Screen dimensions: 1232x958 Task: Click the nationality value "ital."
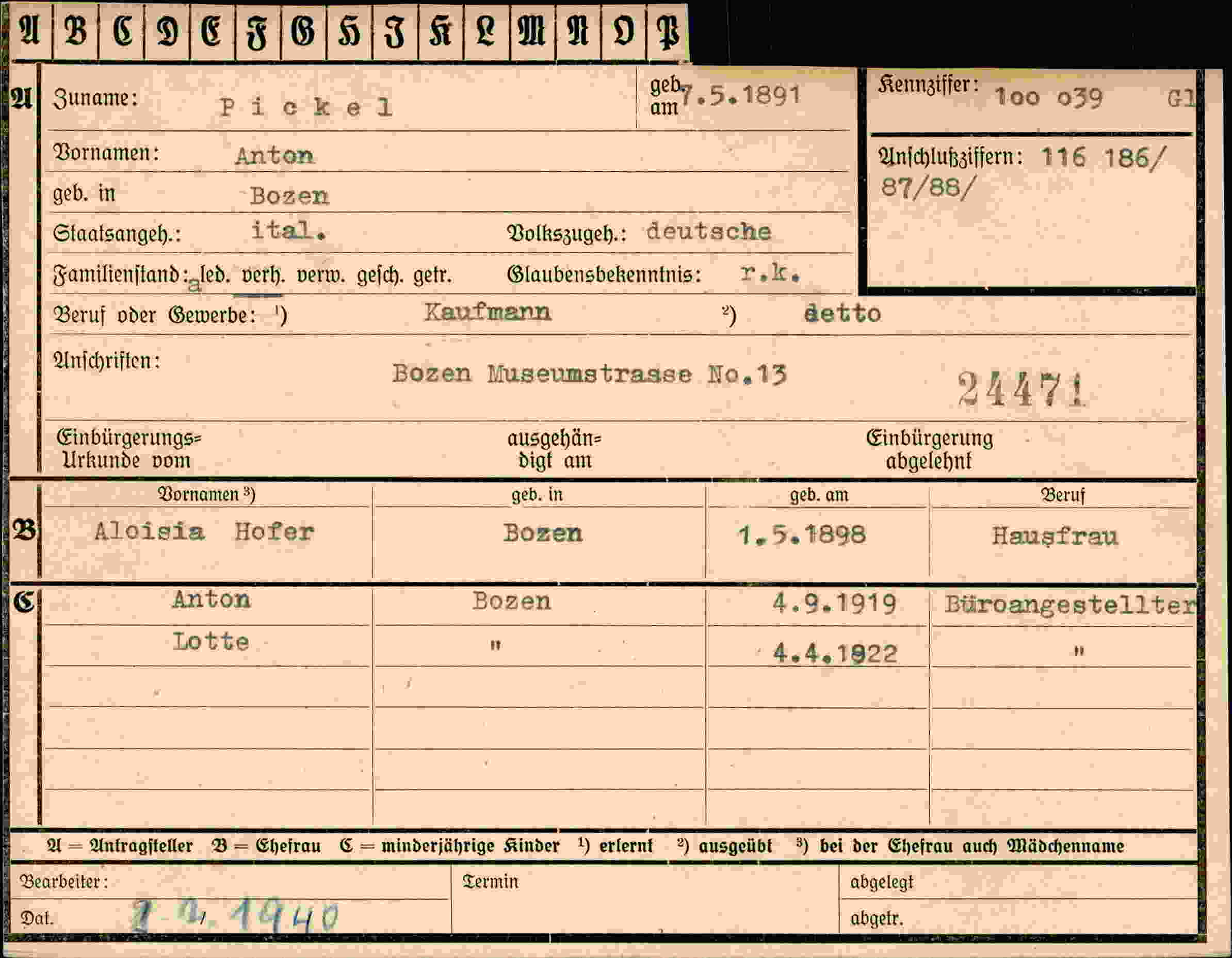288,230
